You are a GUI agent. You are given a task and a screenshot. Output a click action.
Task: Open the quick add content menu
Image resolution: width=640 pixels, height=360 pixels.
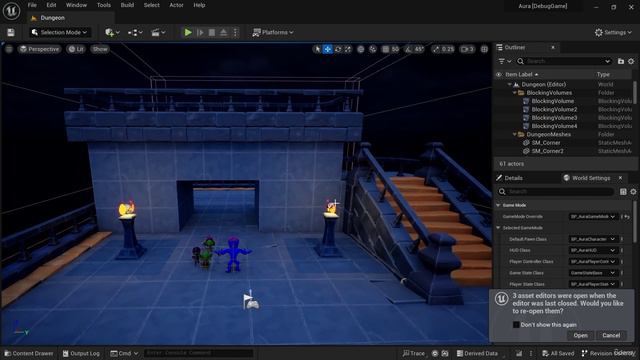click(x=112, y=32)
